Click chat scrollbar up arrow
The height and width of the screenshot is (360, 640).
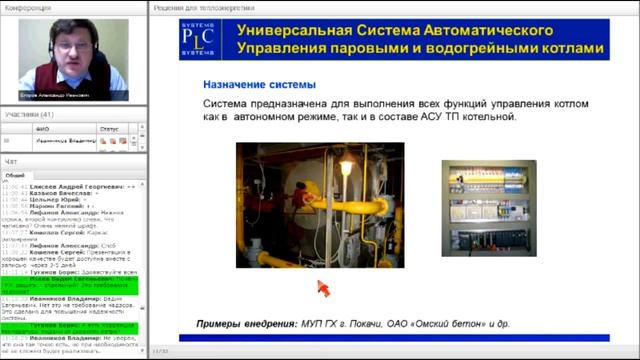point(142,185)
